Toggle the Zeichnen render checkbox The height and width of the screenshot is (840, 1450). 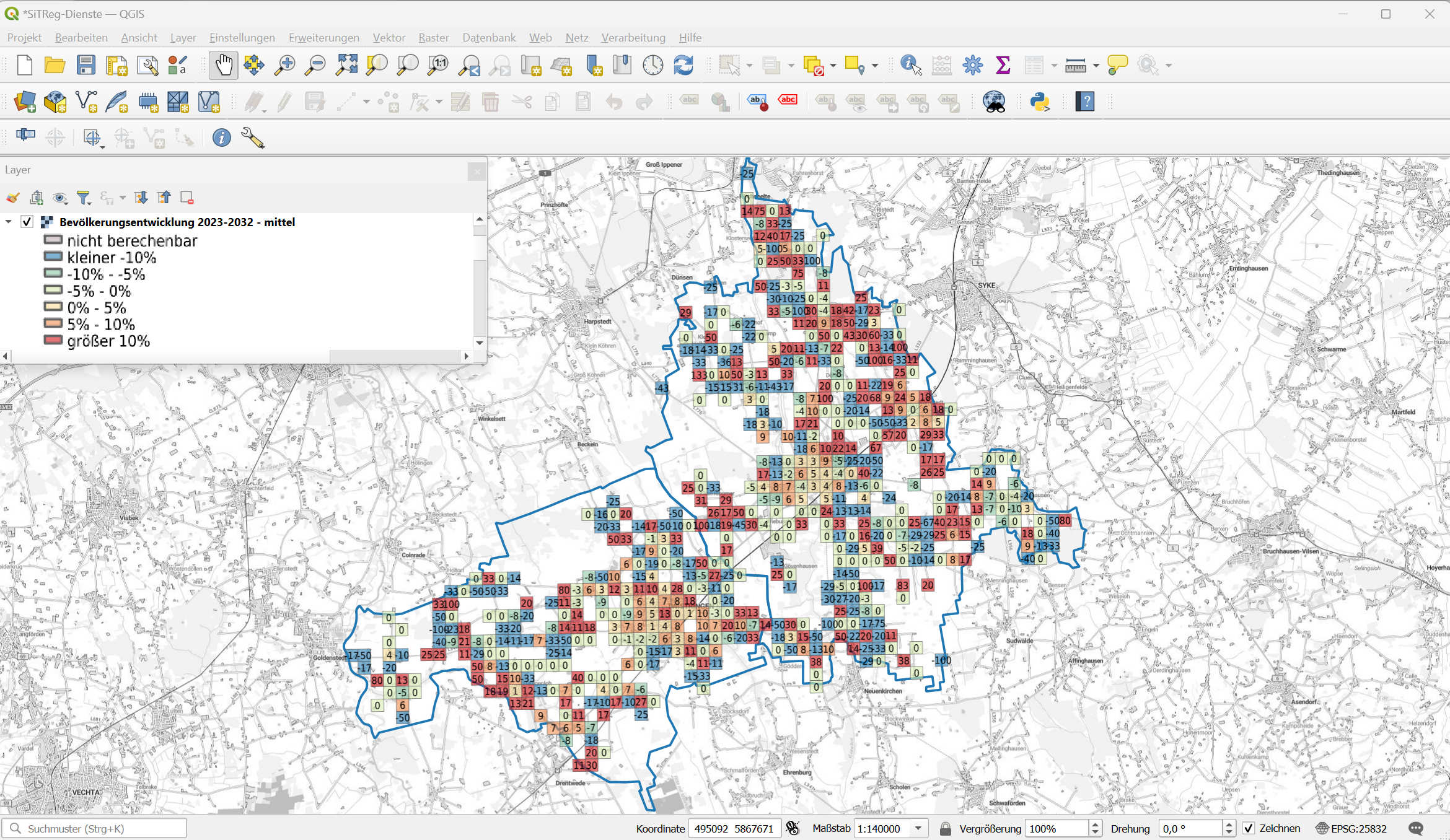point(1249,828)
